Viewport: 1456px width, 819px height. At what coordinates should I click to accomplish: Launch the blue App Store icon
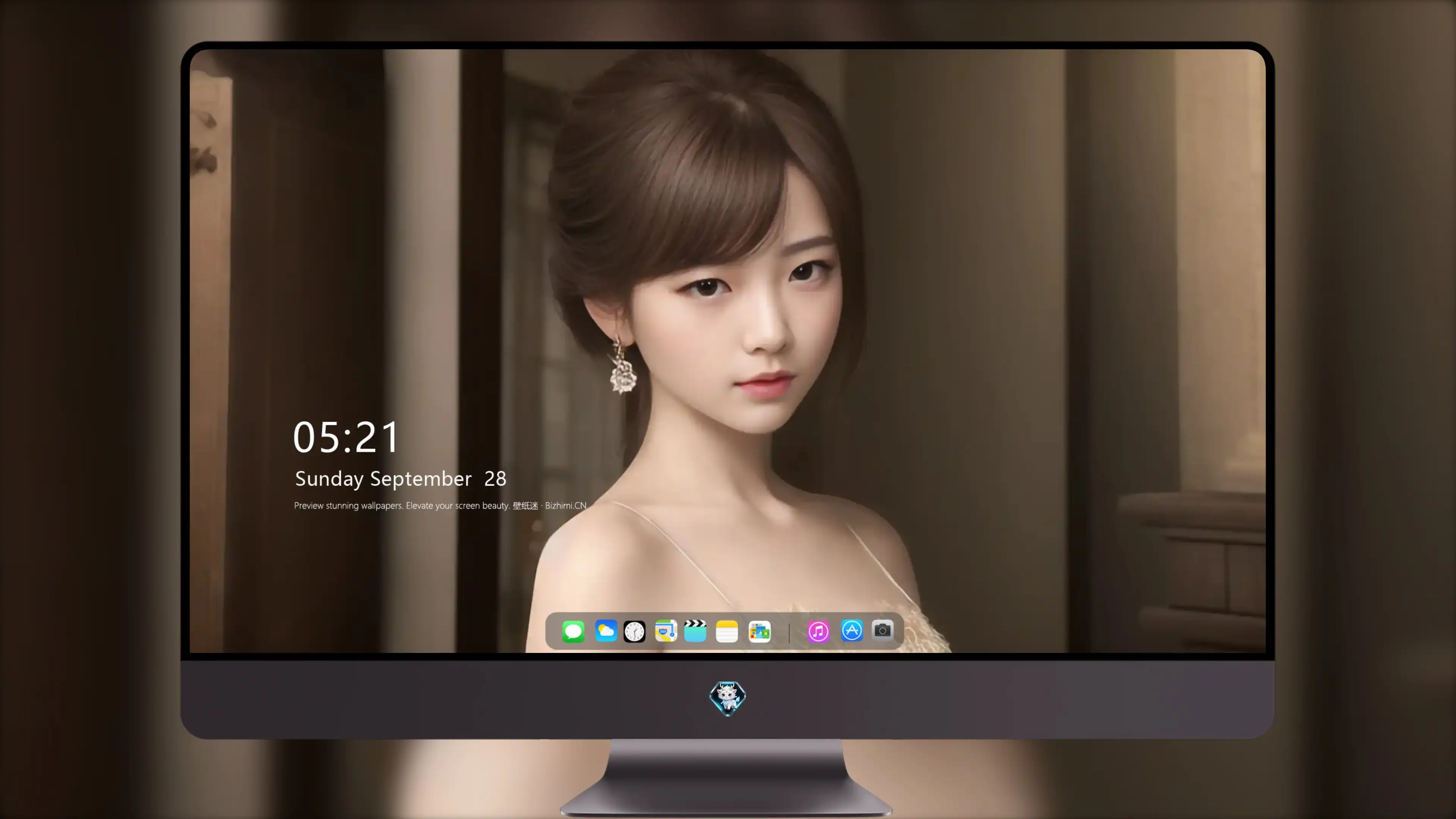[x=852, y=630]
